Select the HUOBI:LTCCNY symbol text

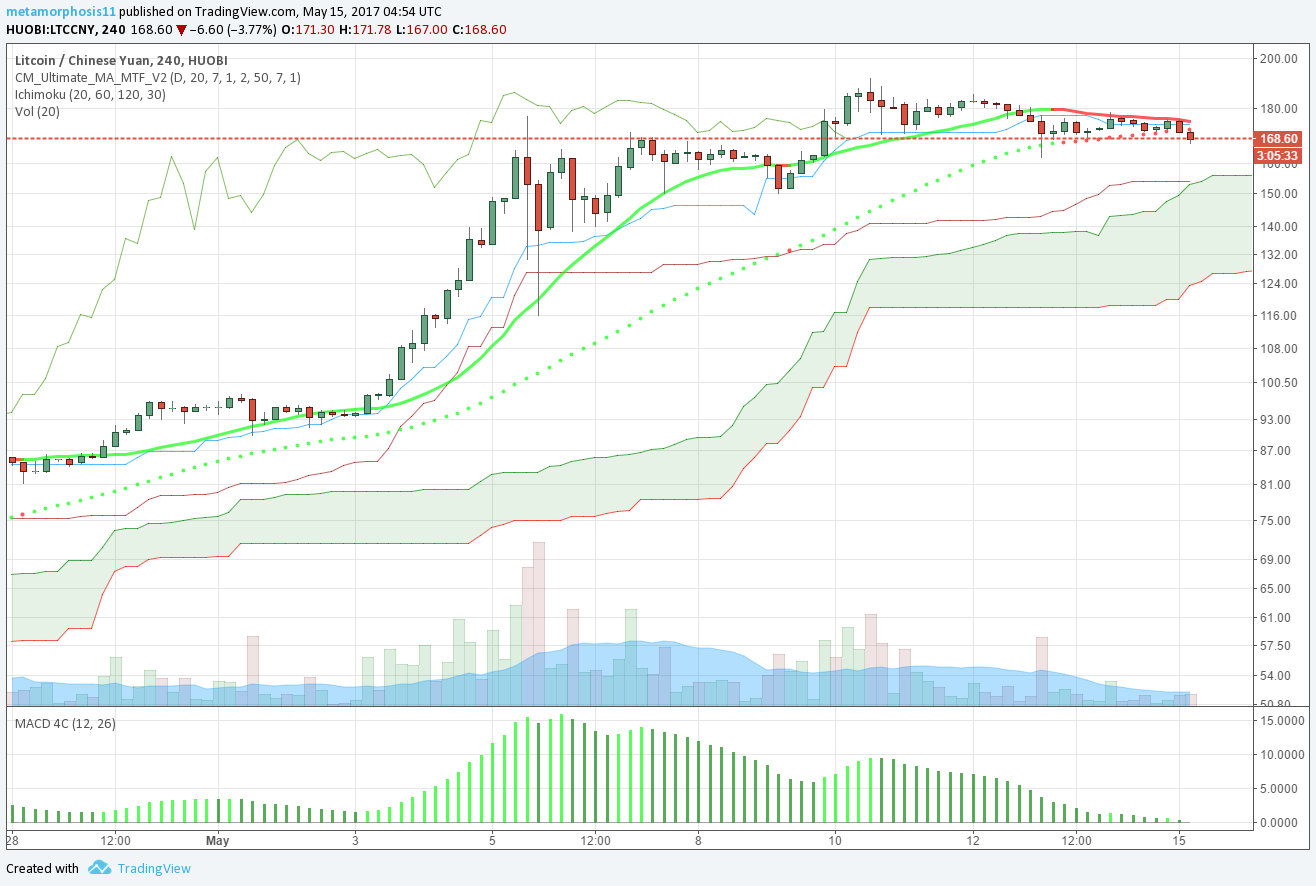[x=52, y=29]
